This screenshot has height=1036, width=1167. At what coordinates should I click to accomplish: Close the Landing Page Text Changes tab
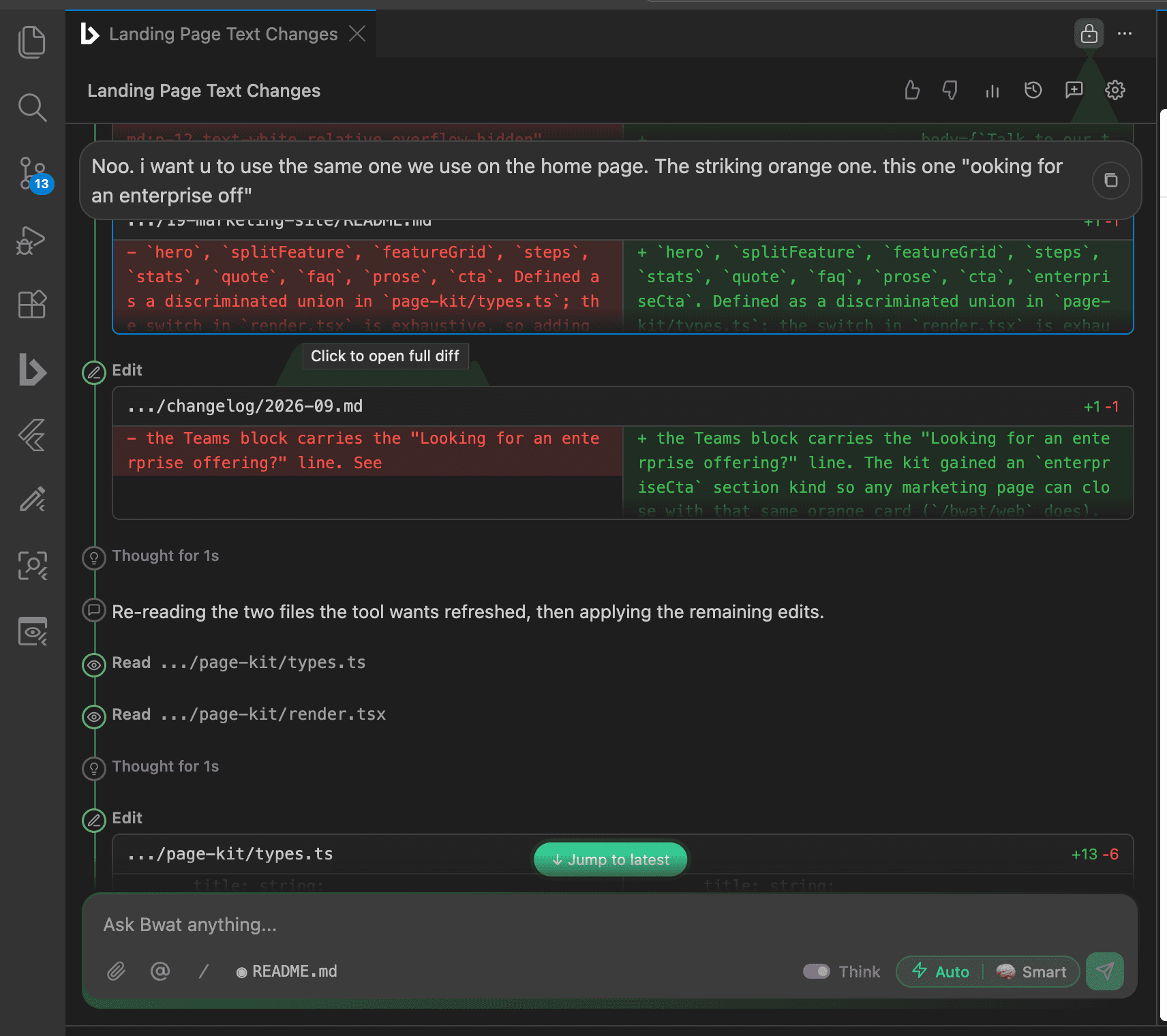(x=357, y=33)
